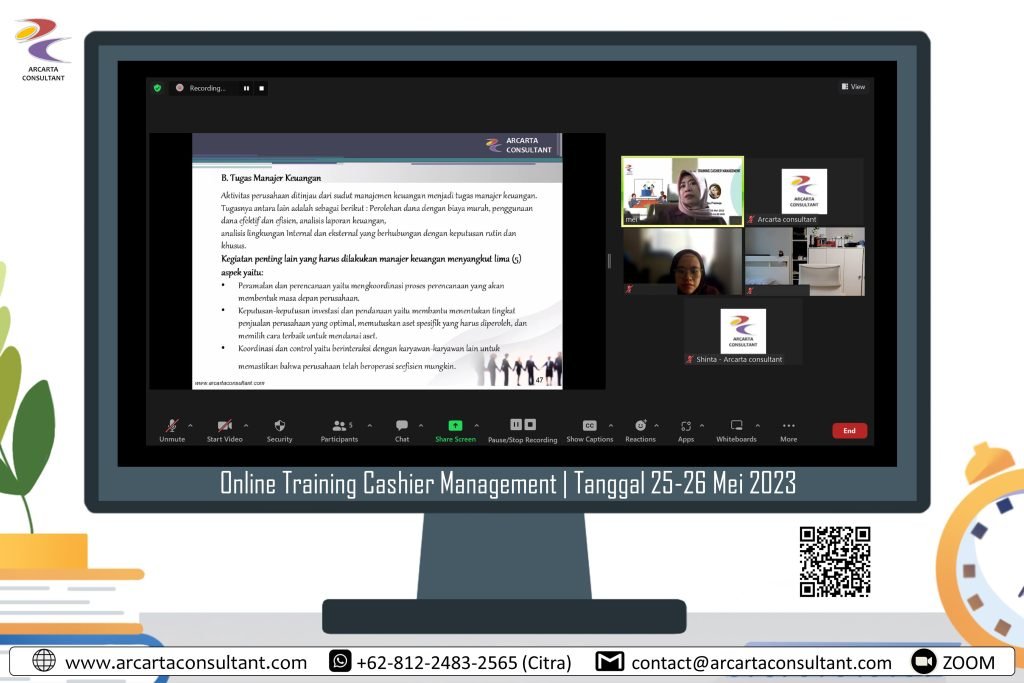Click the green Share Screen icon

coord(455,425)
